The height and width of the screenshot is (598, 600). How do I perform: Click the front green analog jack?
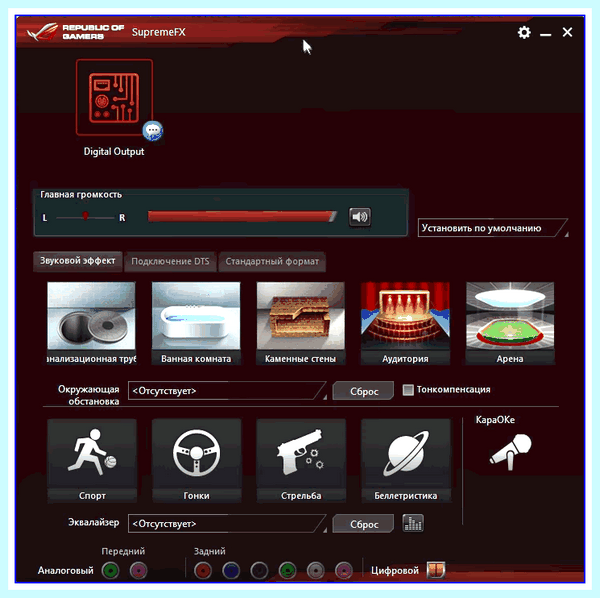pyautogui.click(x=111, y=570)
